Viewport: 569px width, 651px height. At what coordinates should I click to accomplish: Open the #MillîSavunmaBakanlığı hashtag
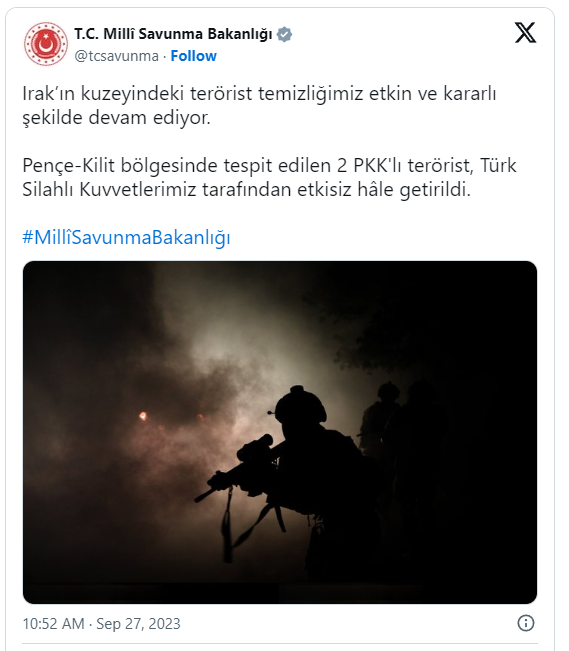[x=126, y=237]
